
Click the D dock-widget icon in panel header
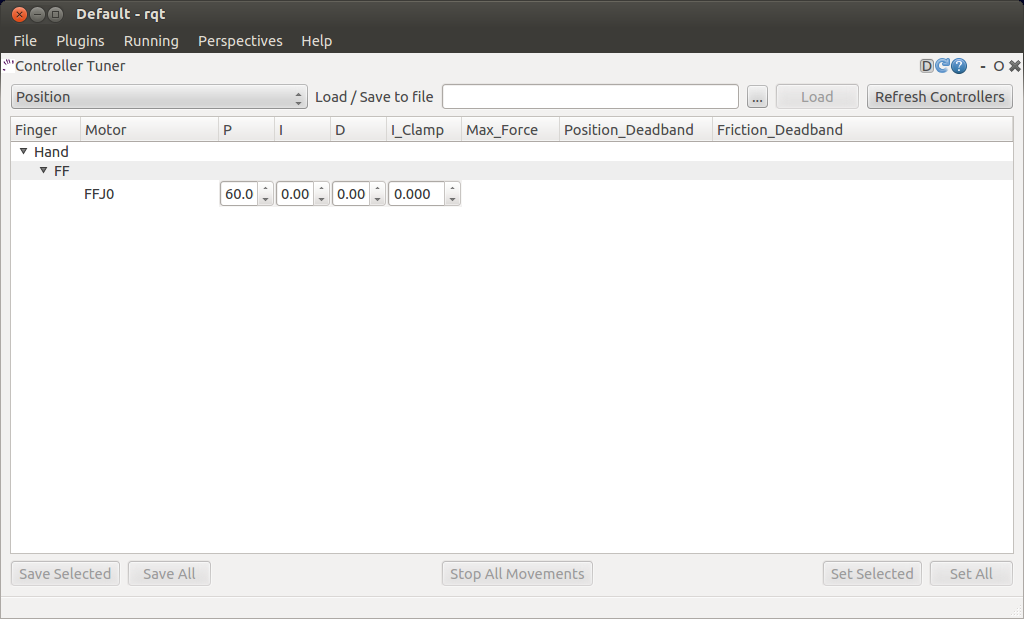[x=927, y=66]
